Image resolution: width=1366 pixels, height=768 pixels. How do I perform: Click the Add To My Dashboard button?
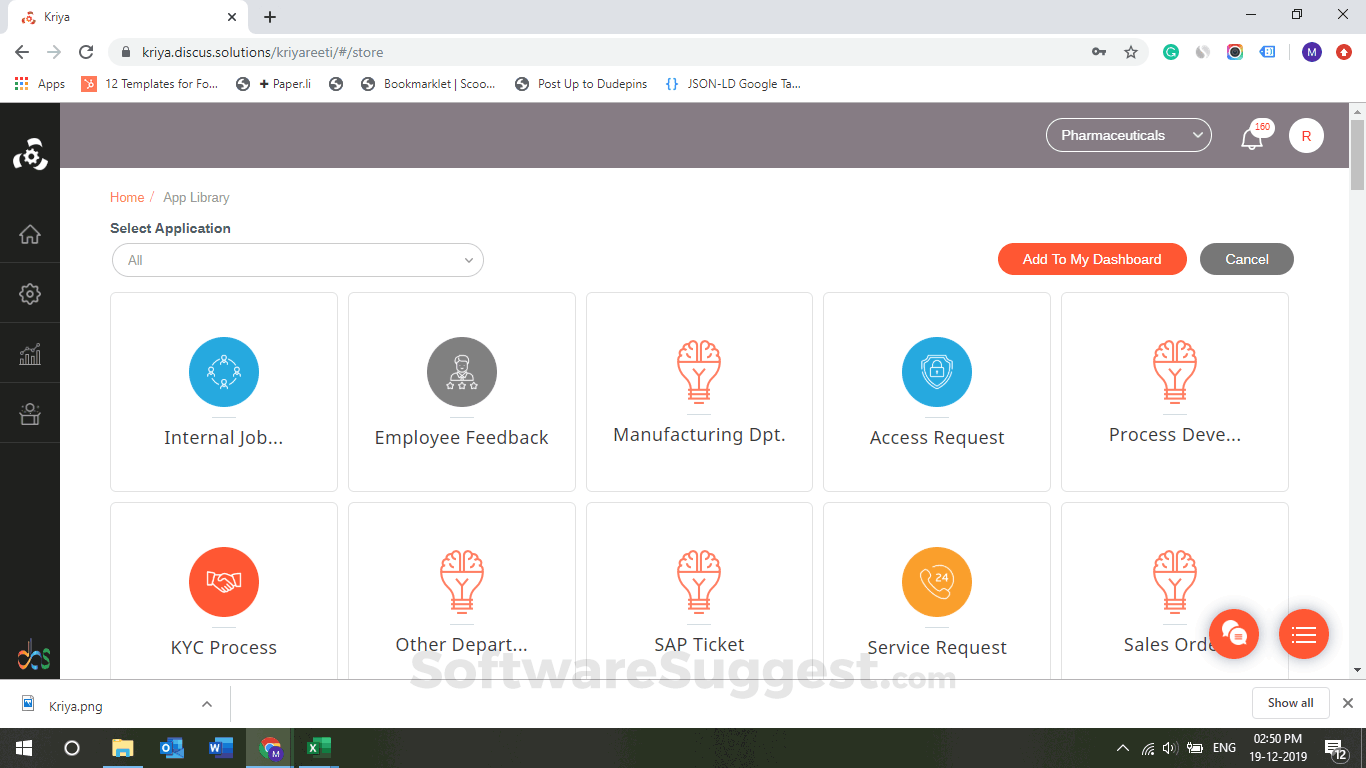pos(1092,259)
